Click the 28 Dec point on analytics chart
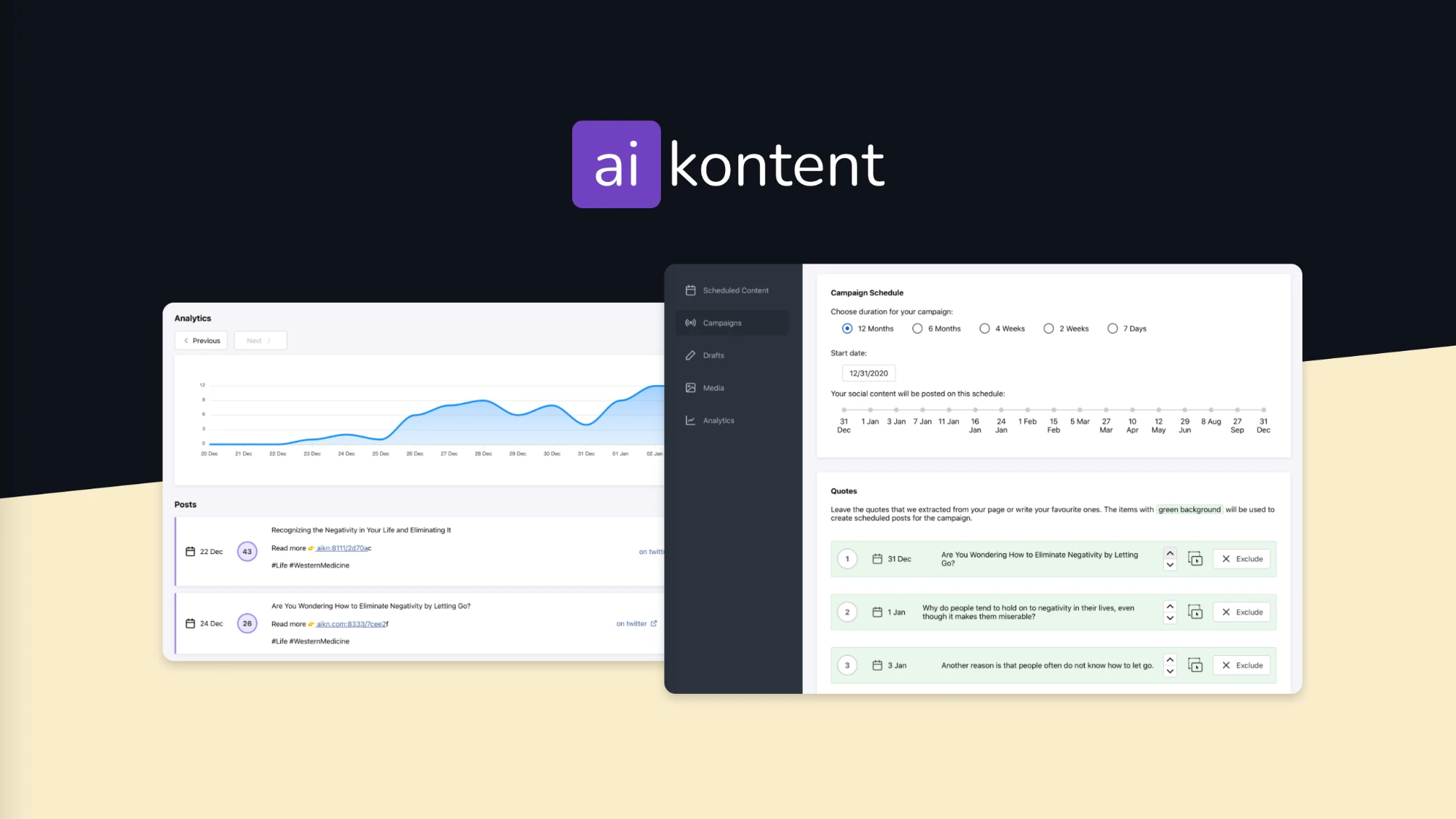The image size is (1456, 819). tap(483, 400)
